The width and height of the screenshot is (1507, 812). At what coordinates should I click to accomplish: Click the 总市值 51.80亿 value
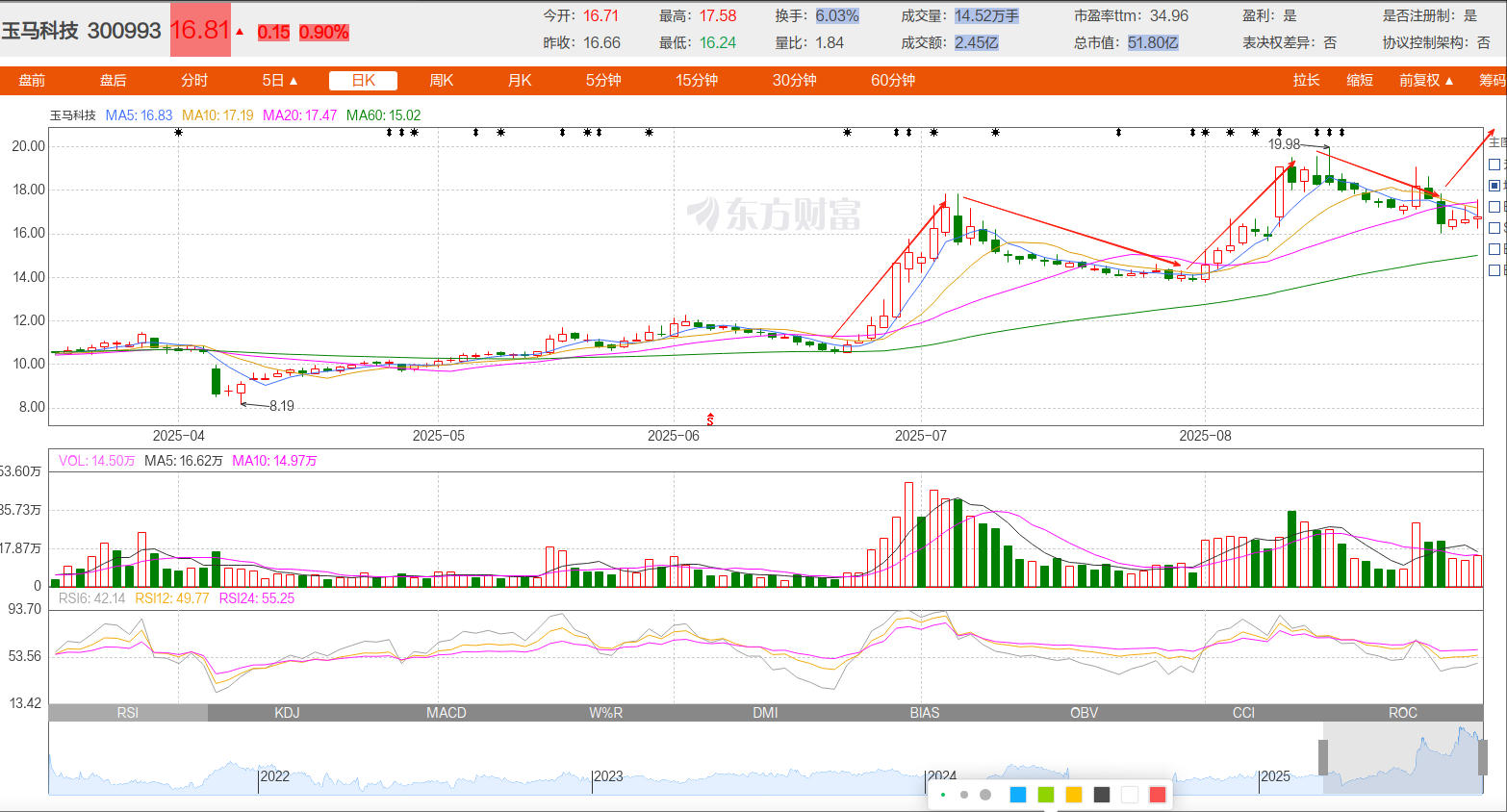(1153, 43)
